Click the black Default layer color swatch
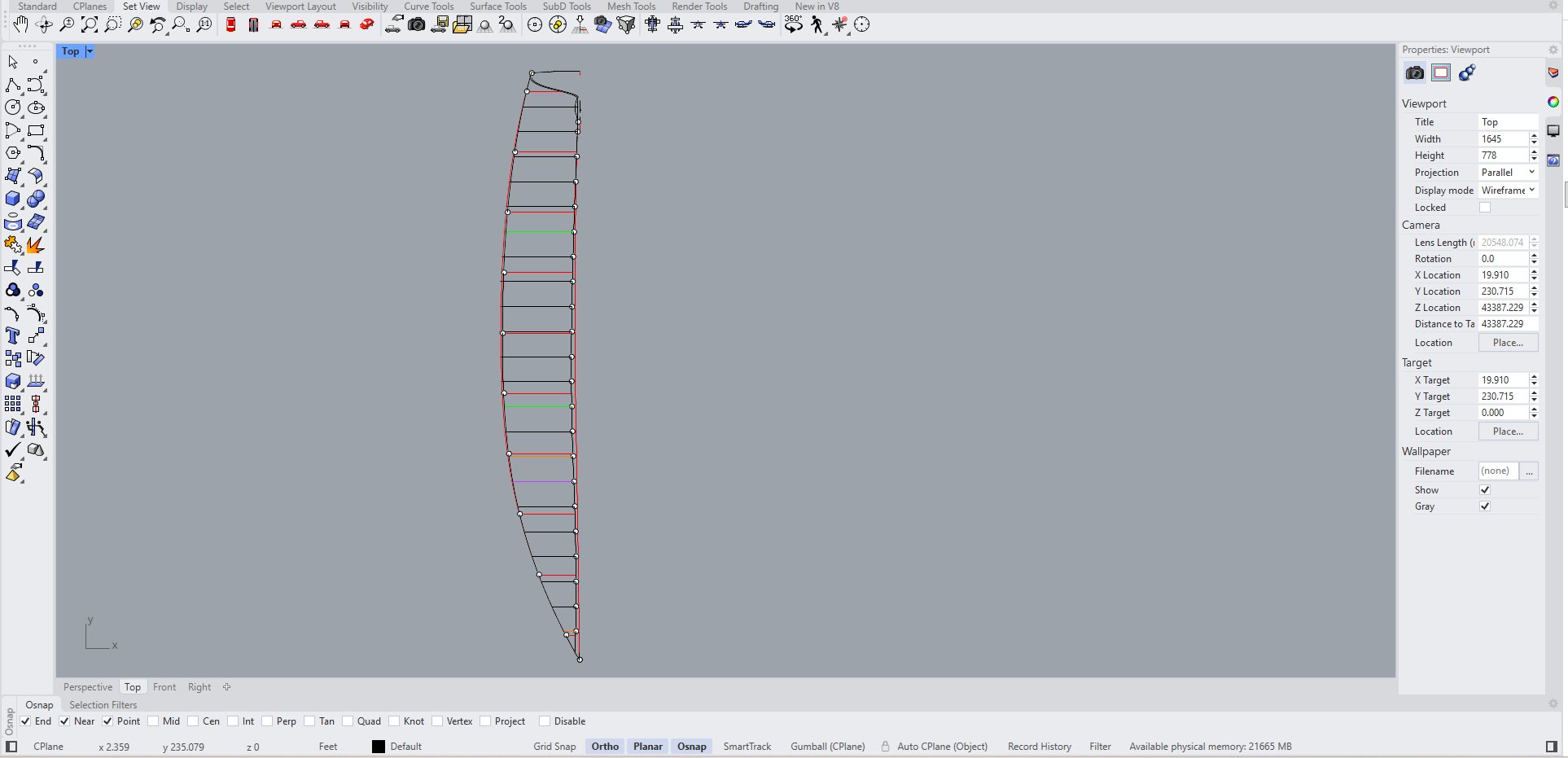 (x=379, y=747)
